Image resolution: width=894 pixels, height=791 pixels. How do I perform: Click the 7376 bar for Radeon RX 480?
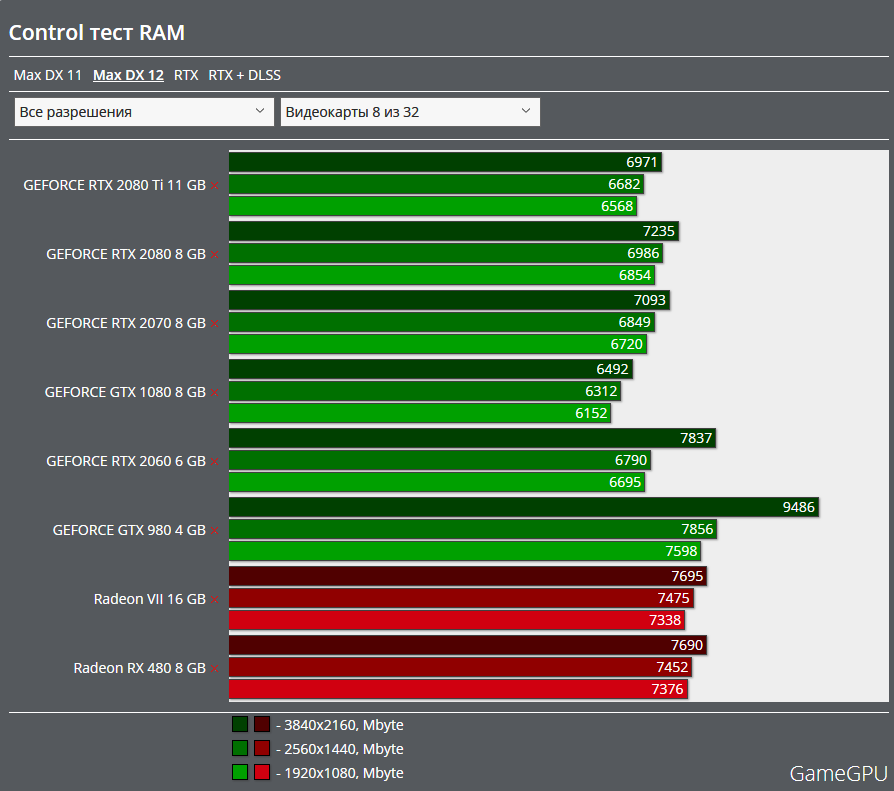pyautogui.click(x=458, y=689)
